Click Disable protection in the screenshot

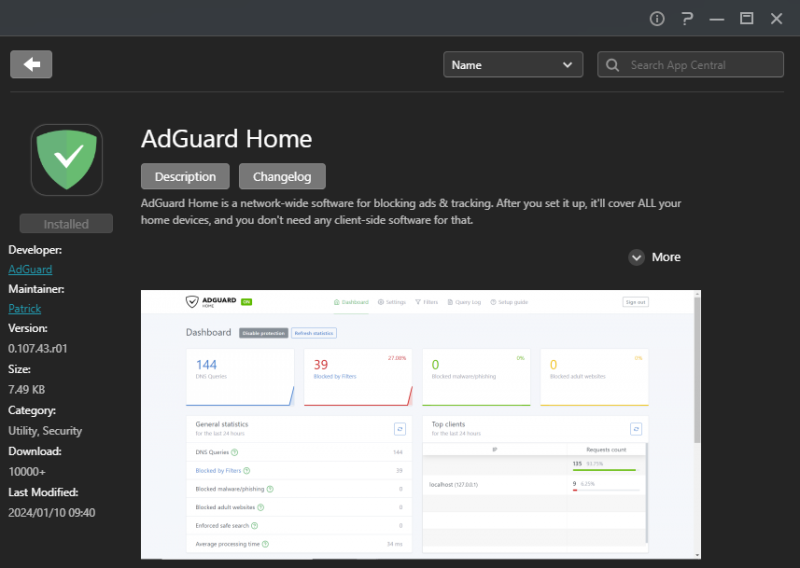(x=264, y=333)
